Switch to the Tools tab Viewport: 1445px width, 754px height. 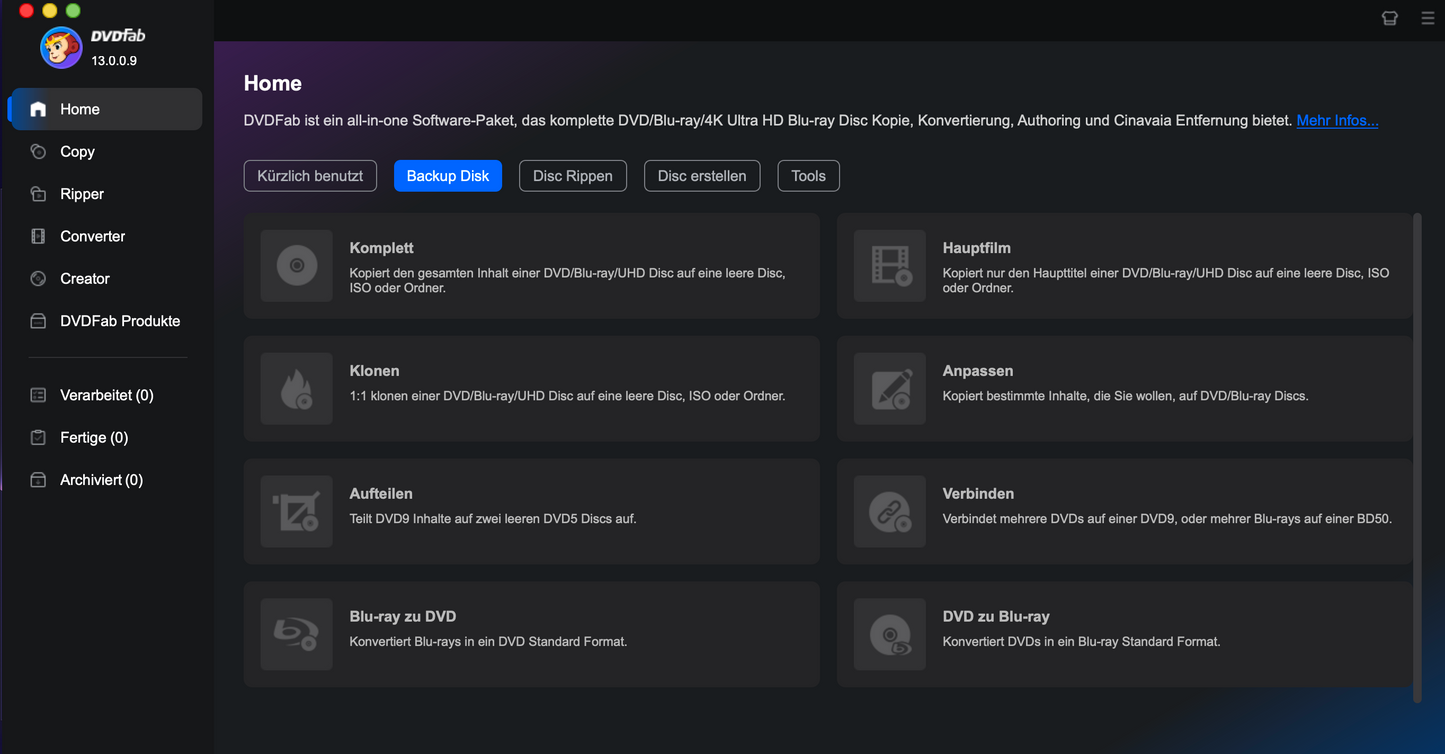(808, 176)
